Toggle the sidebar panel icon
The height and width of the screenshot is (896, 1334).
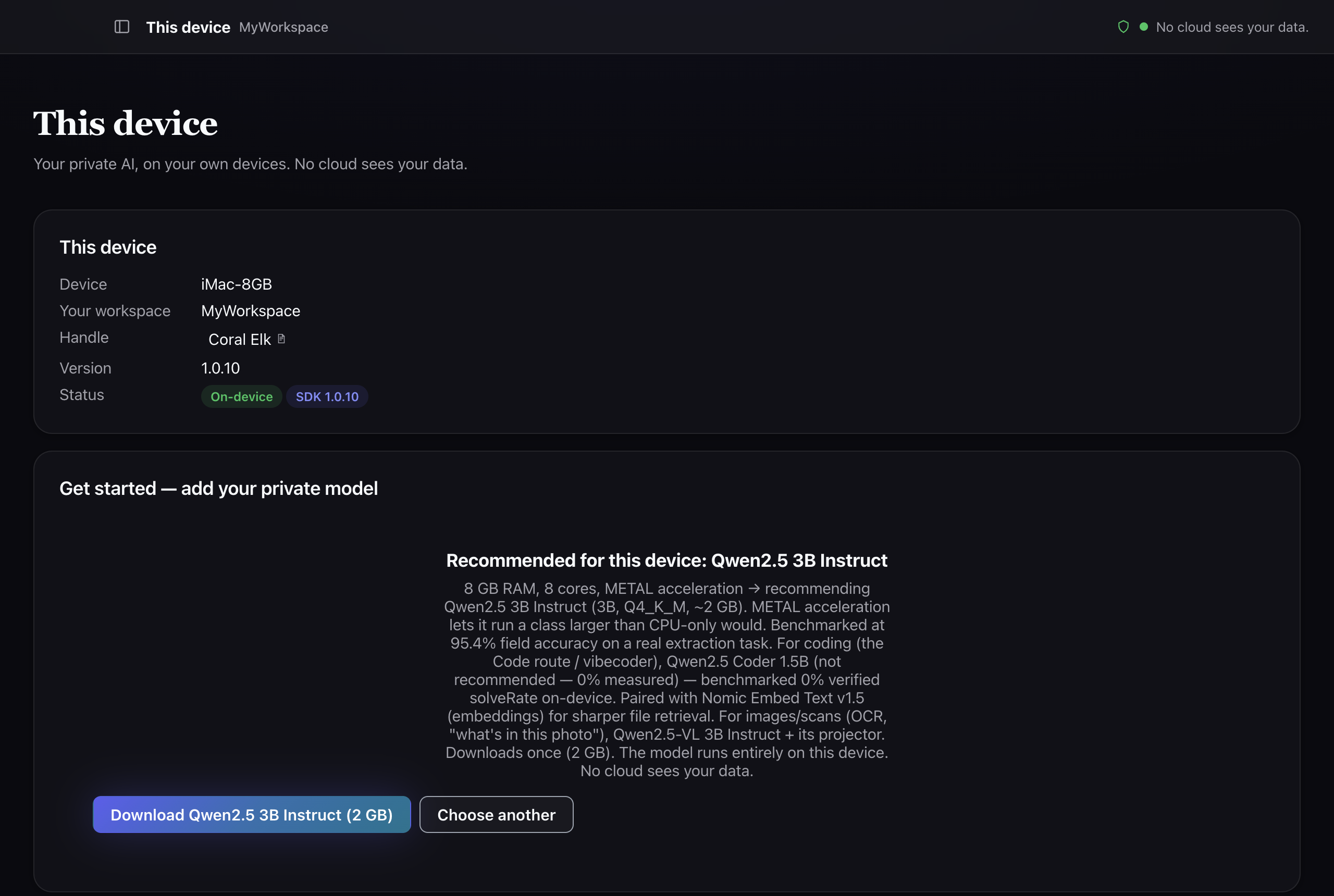pyautogui.click(x=122, y=27)
